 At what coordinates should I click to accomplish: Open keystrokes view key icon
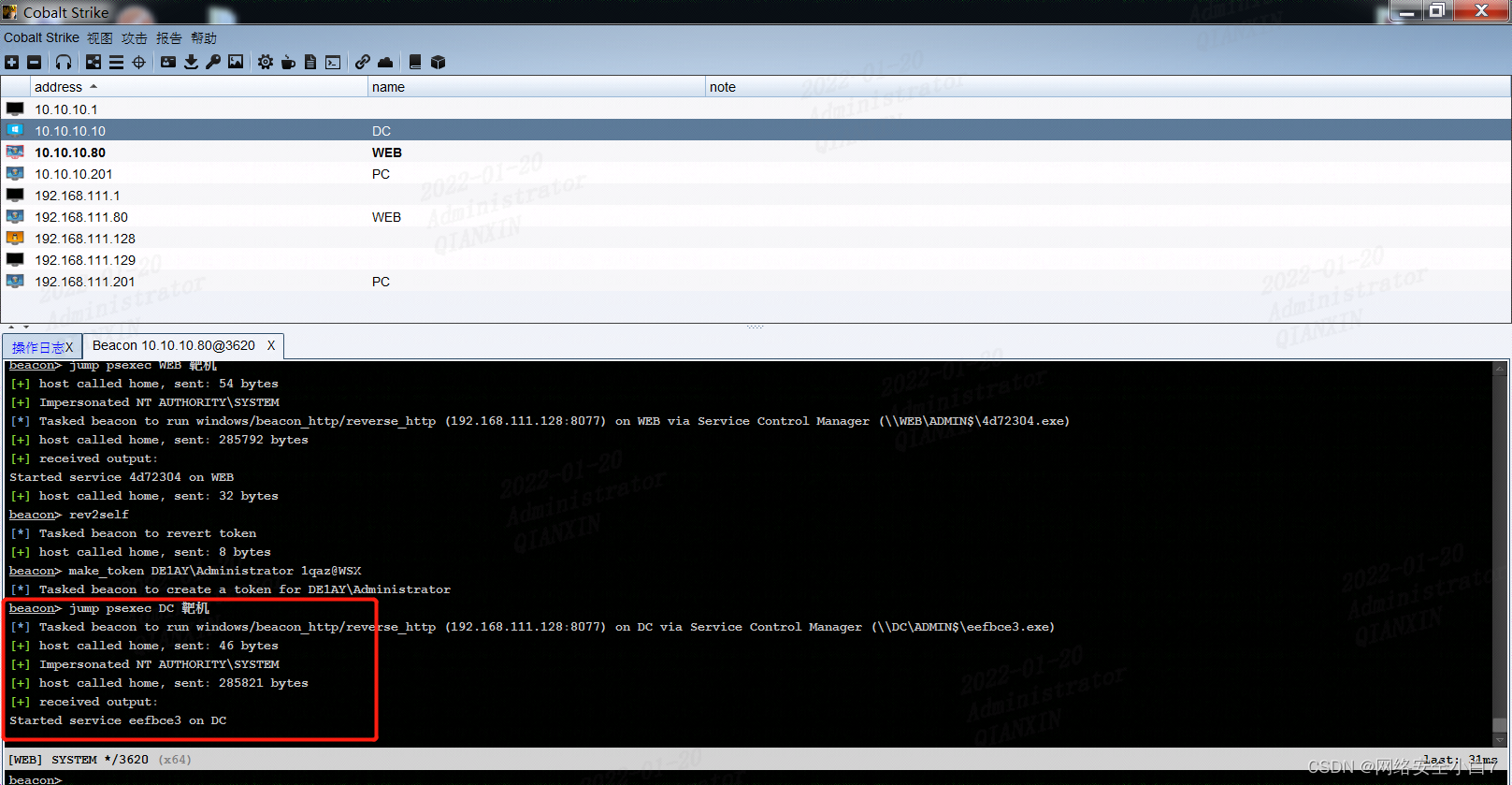[x=213, y=63]
